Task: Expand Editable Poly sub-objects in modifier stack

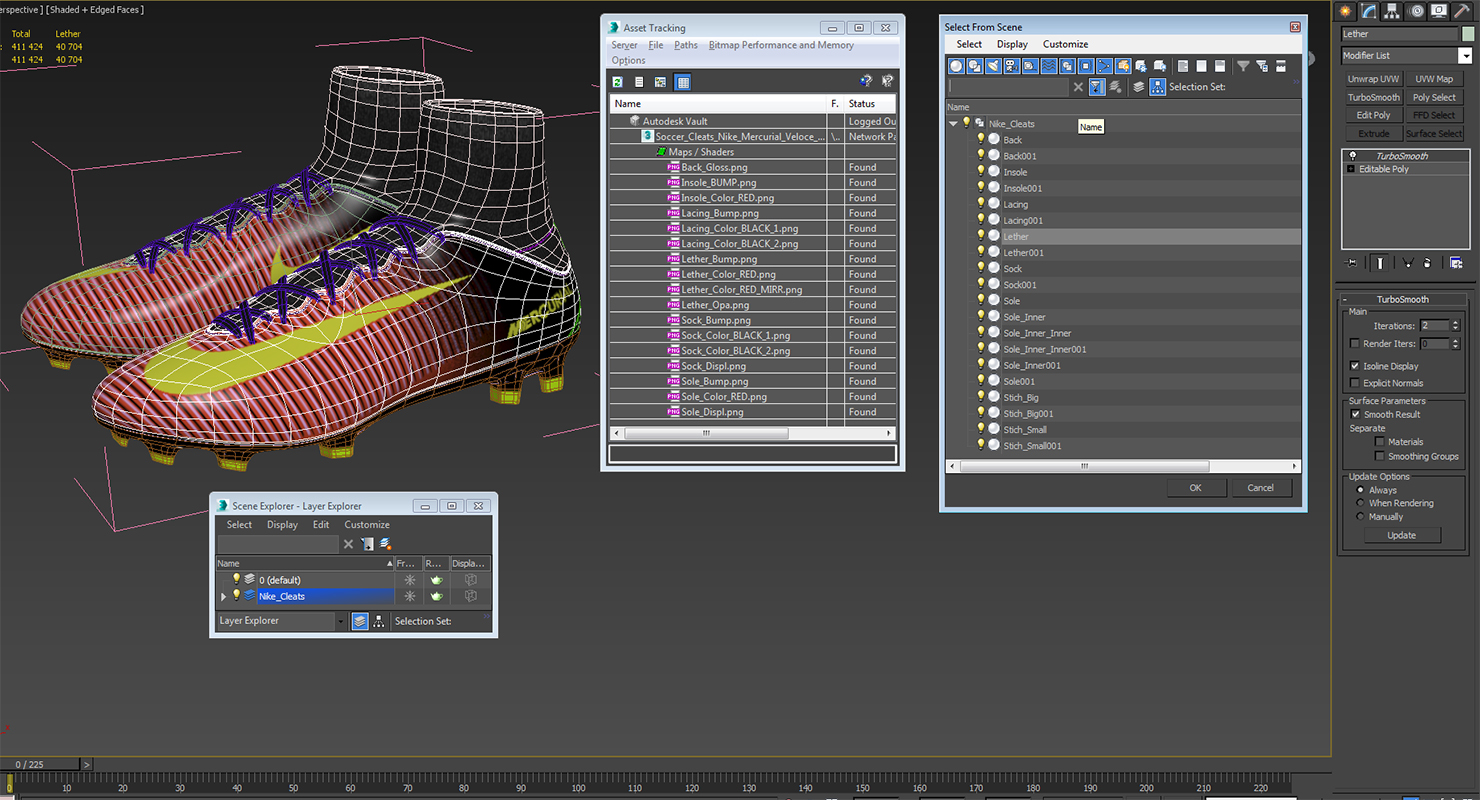Action: [1352, 169]
